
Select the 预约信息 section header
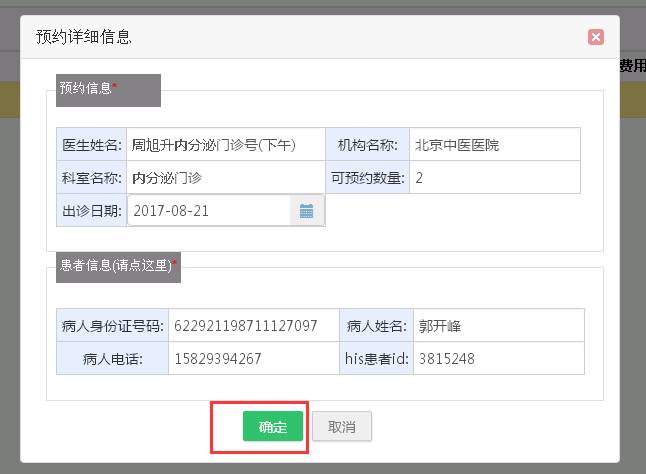pyautogui.click(x=108, y=89)
